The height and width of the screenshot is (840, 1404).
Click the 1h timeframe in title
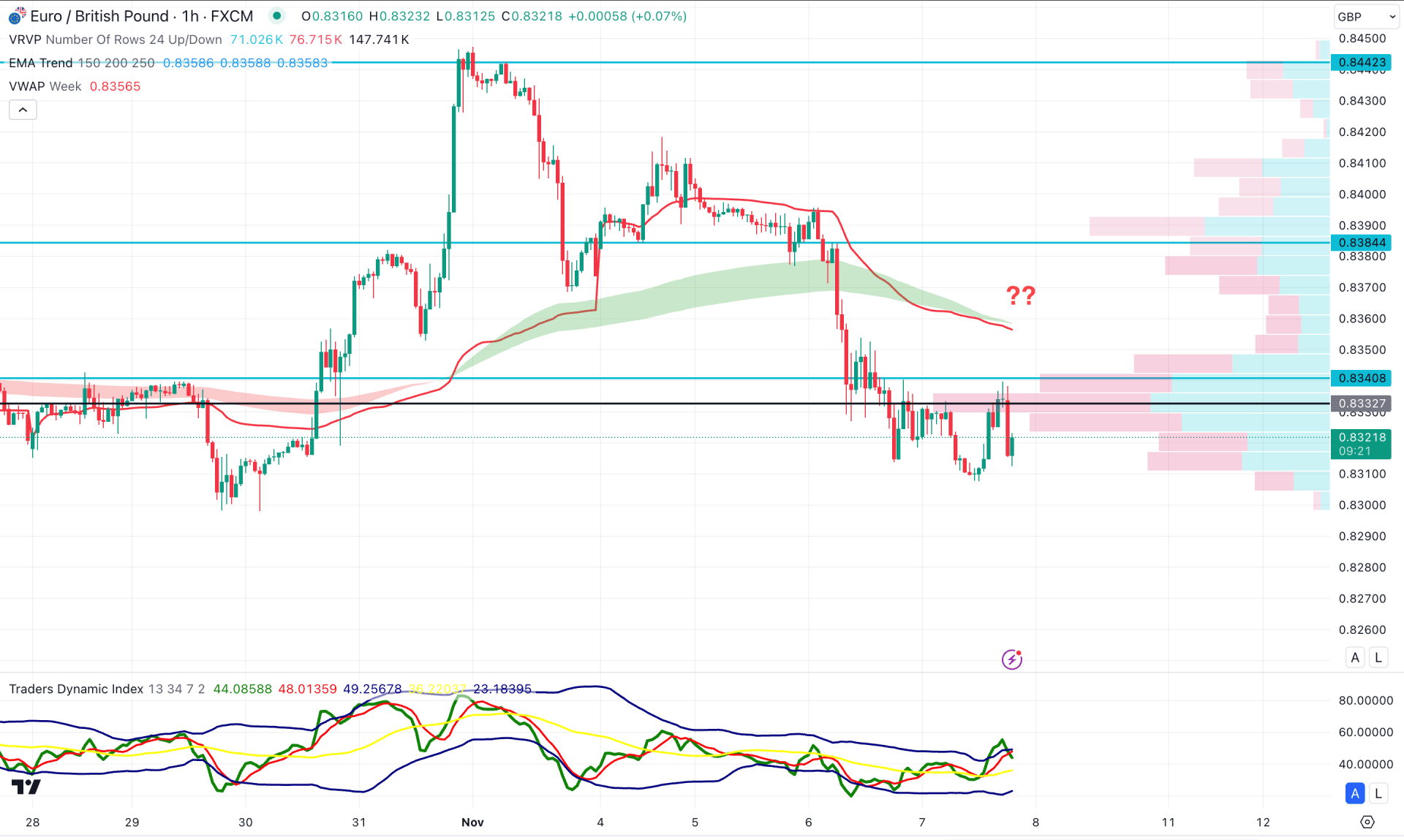click(x=190, y=15)
